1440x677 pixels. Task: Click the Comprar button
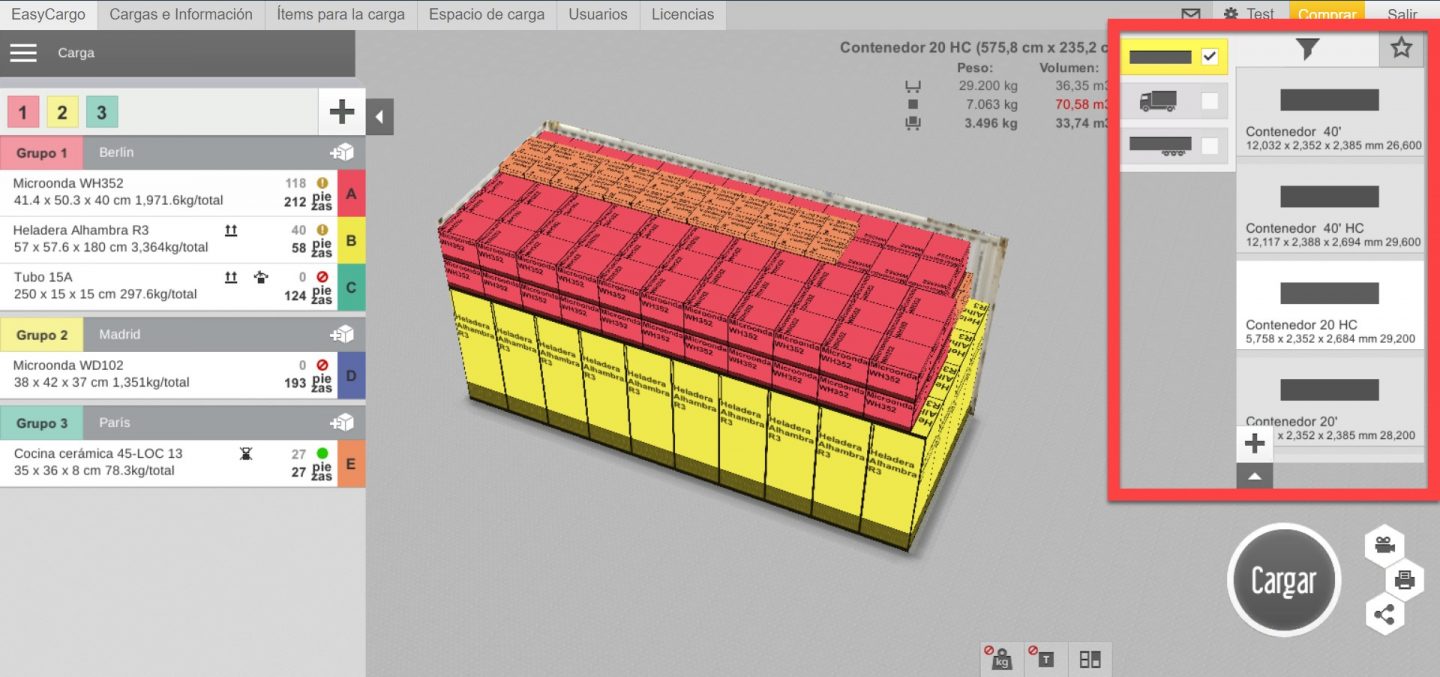pyautogui.click(x=1327, y=15)
